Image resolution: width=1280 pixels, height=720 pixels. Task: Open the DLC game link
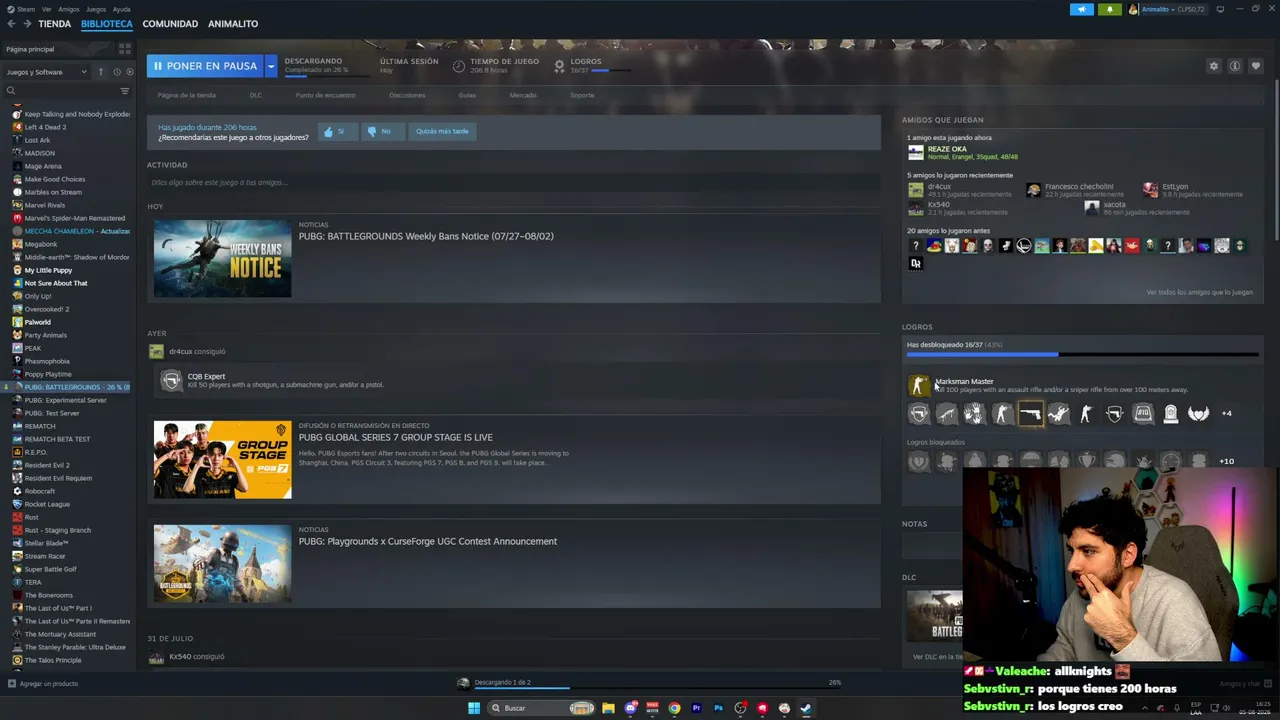point(256,95)
